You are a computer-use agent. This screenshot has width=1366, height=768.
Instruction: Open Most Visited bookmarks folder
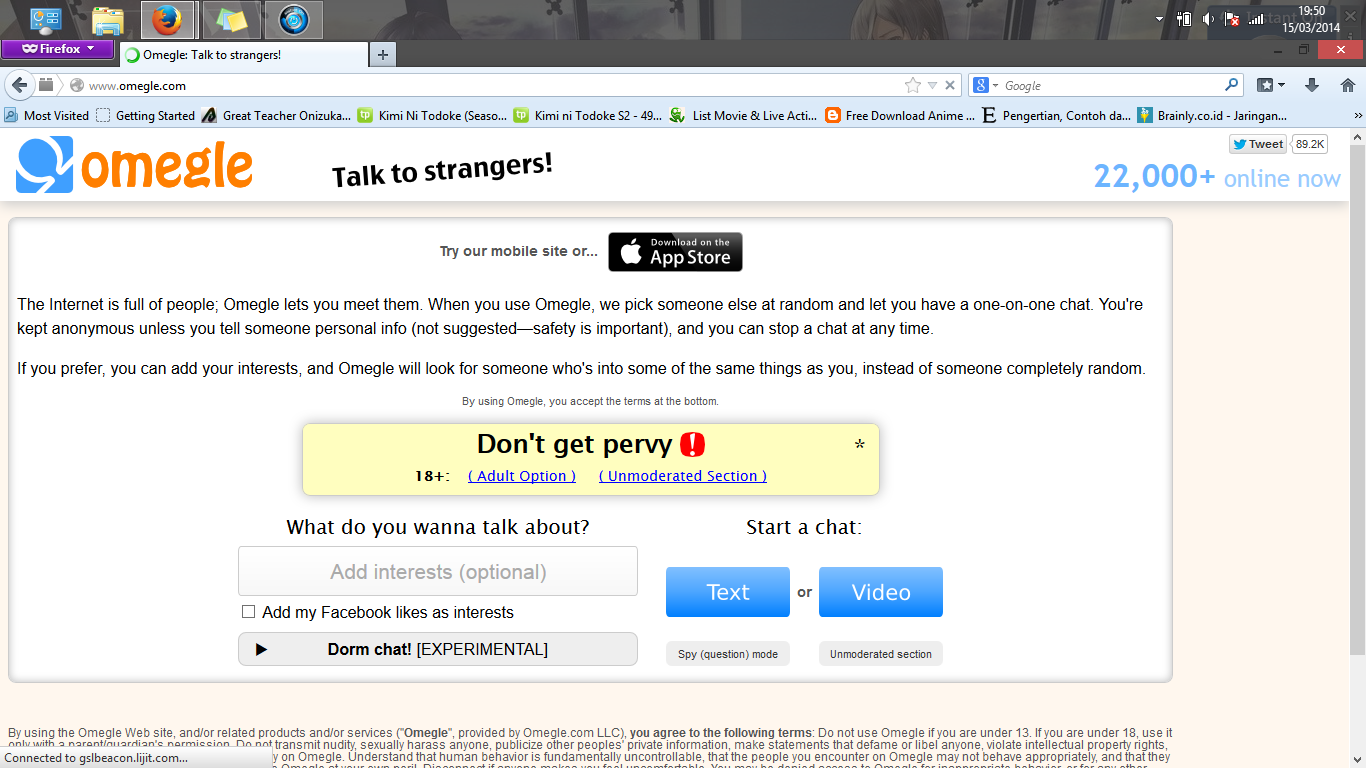pos(46,115)
